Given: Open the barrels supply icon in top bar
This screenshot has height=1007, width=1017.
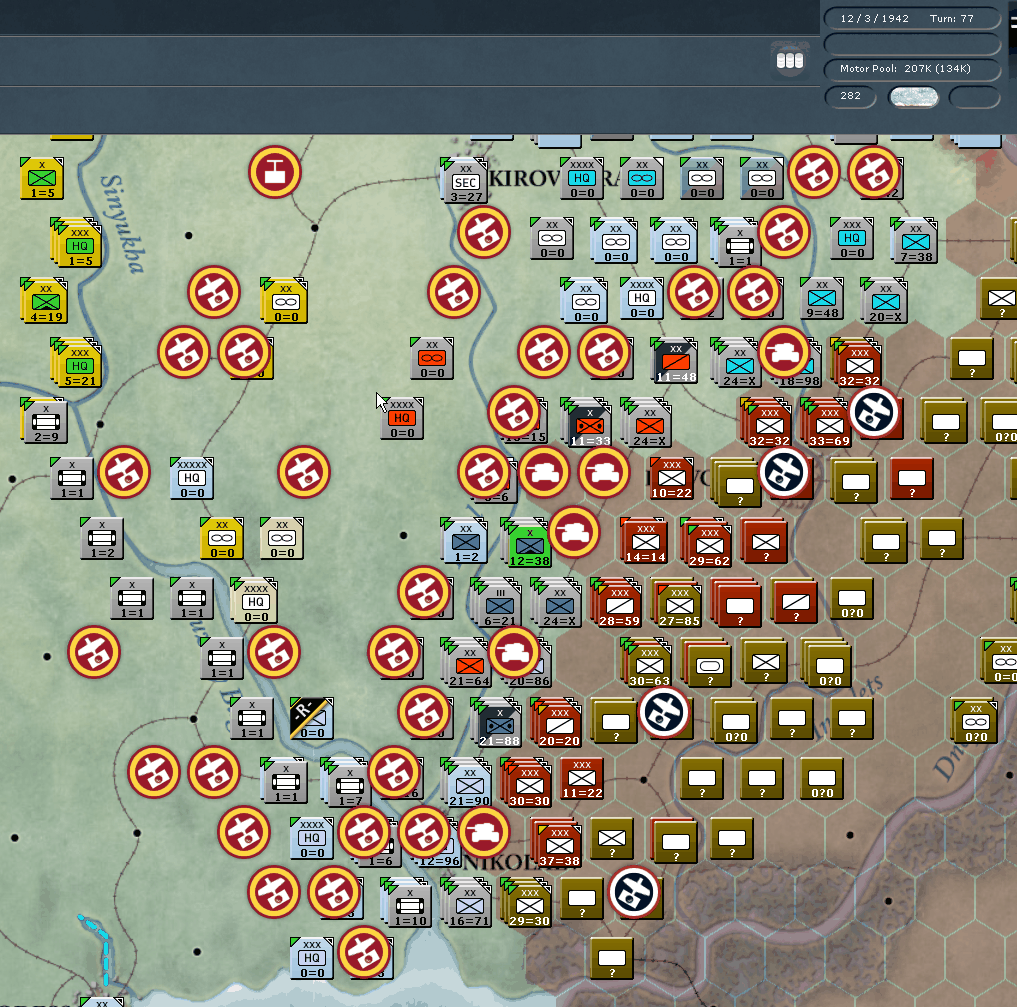Looking at the screenshot, I should click(789, 61).
